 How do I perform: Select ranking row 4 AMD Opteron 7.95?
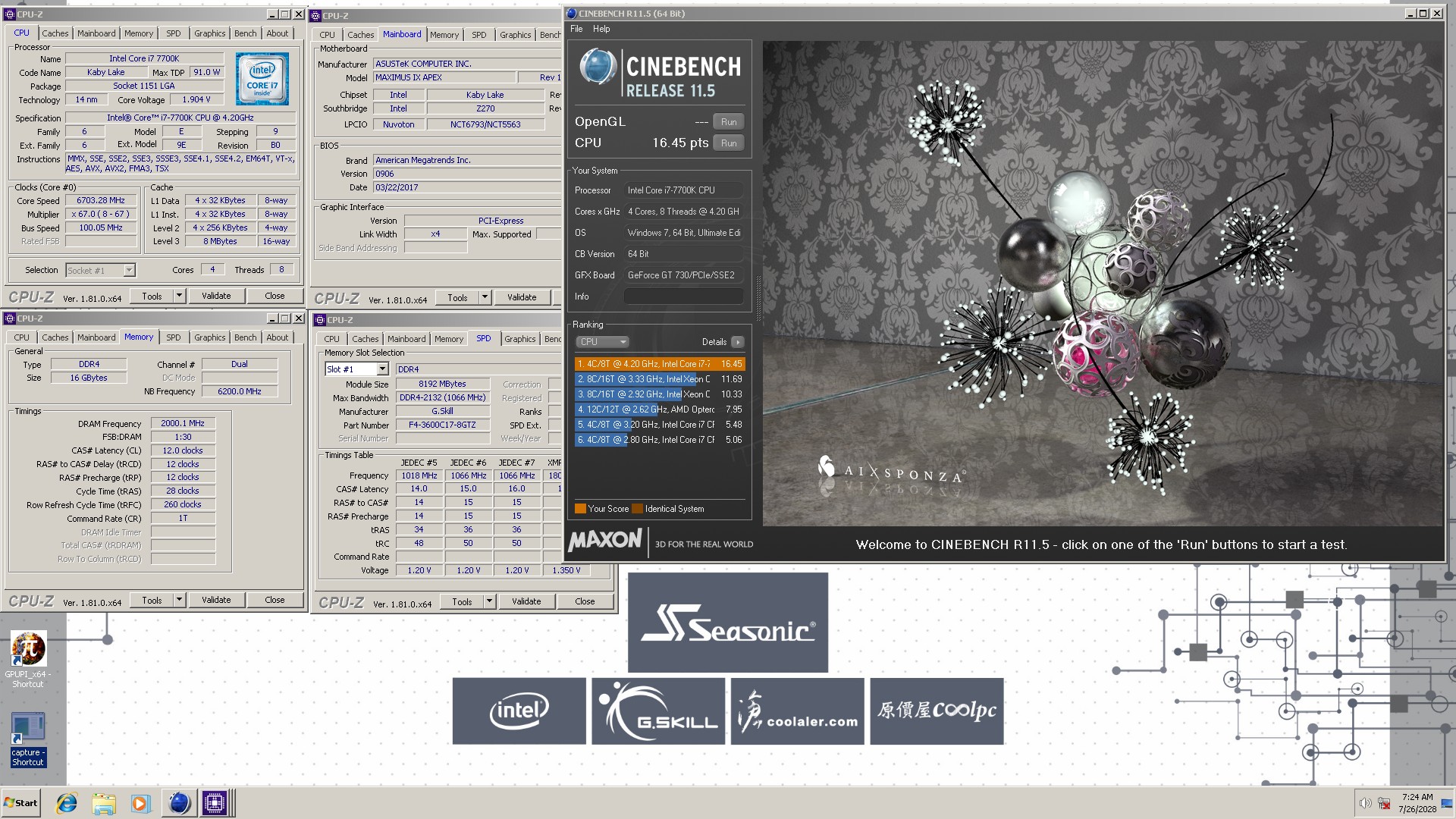(659, 409)
